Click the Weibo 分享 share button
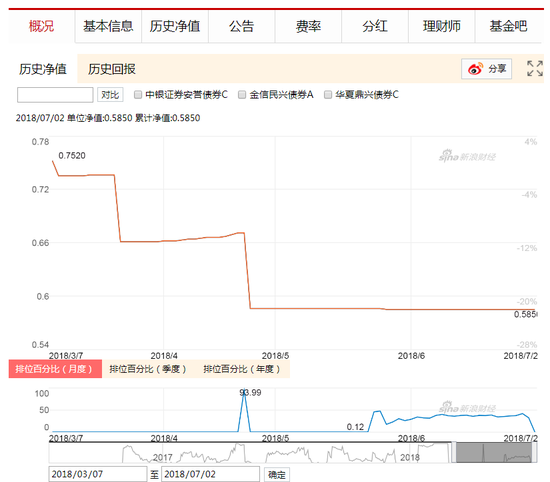The image size is (550, 482). 486,69
